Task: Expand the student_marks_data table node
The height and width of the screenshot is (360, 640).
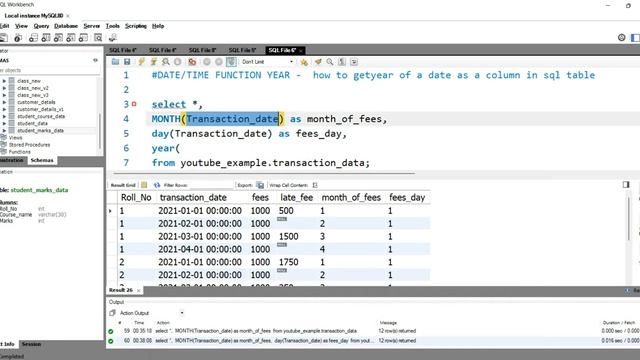Action: (x=4, y=131)
